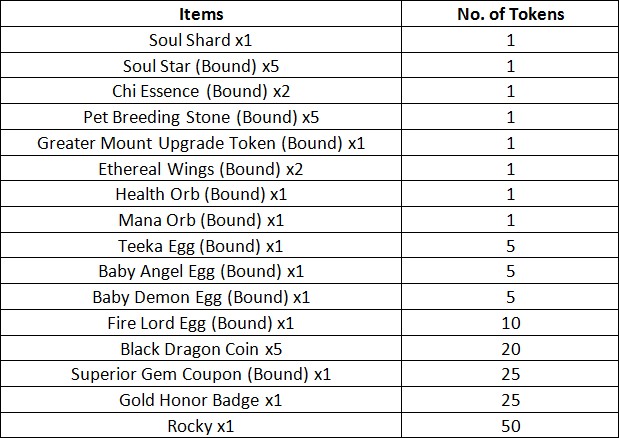Click the Mana Orb (Bound) x1 cell
Image resolution: width=619 pixels, height=438 pixels.
(201, 220)
